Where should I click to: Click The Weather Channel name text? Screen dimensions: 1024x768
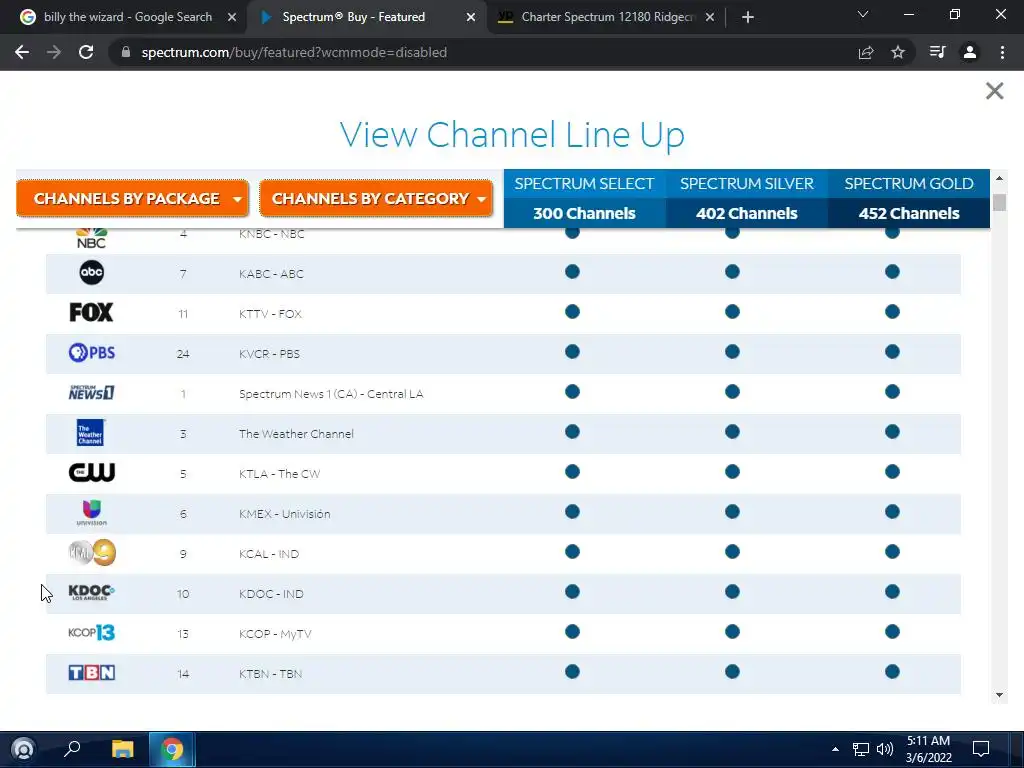click(296, 434)
